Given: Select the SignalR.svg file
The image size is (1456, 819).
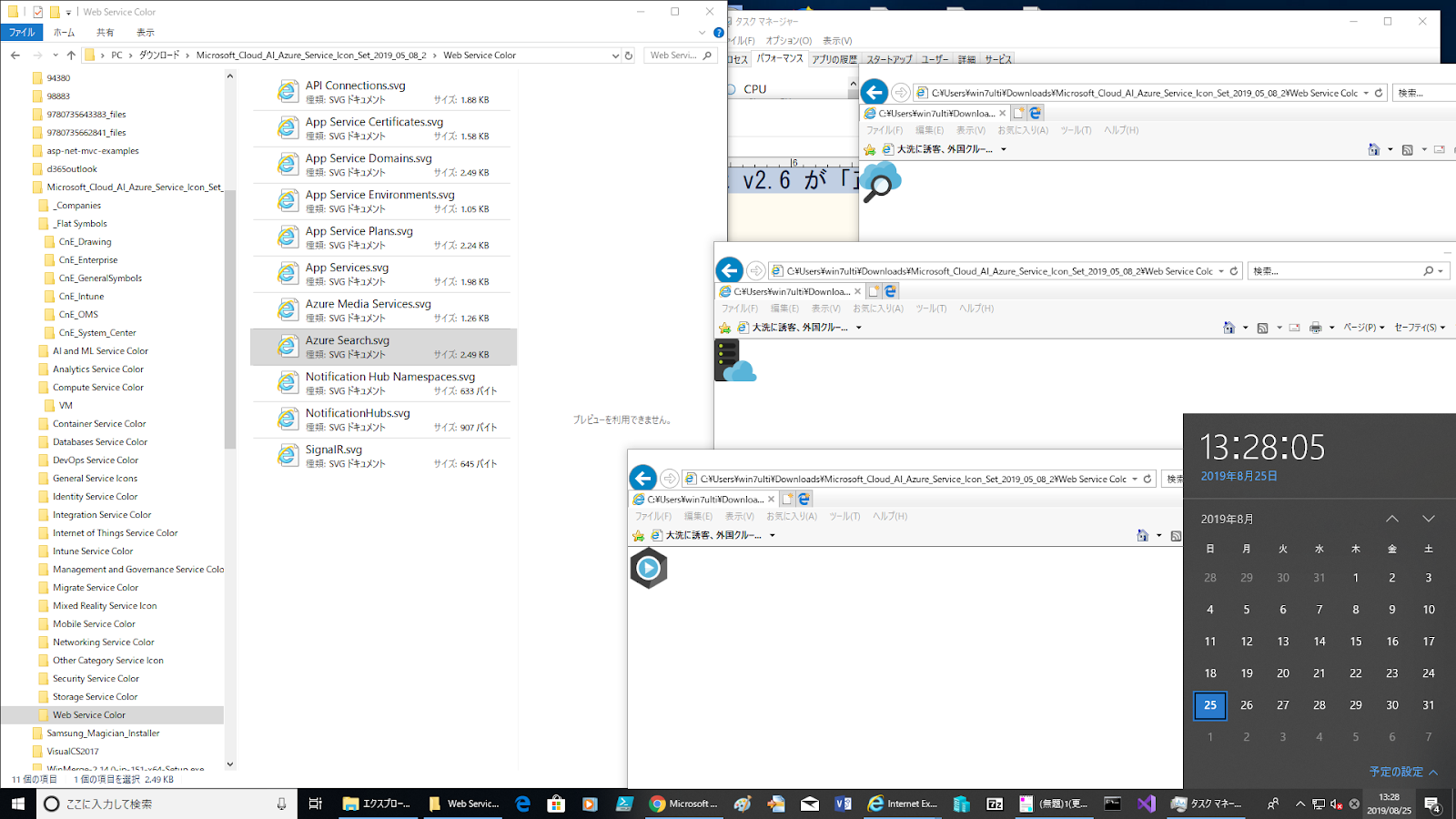Looking at the screenshot, I should (x=384, y=456).
